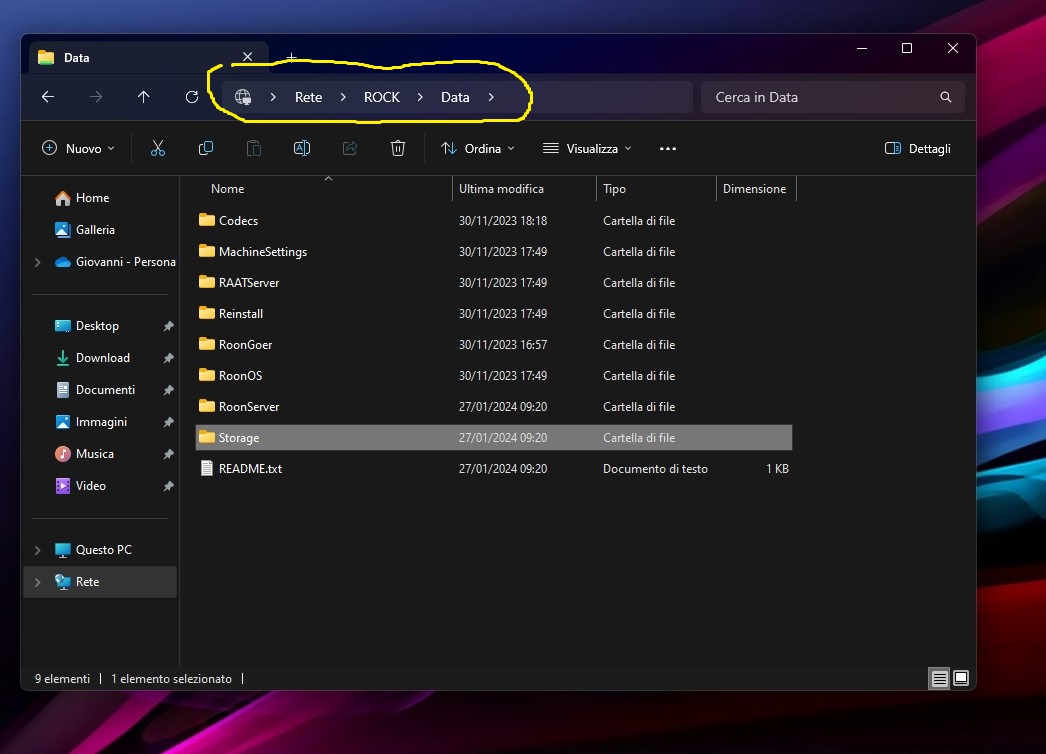The image size is (1046, 754).
Task: Select the README.txt file
Action: point(250,468)
